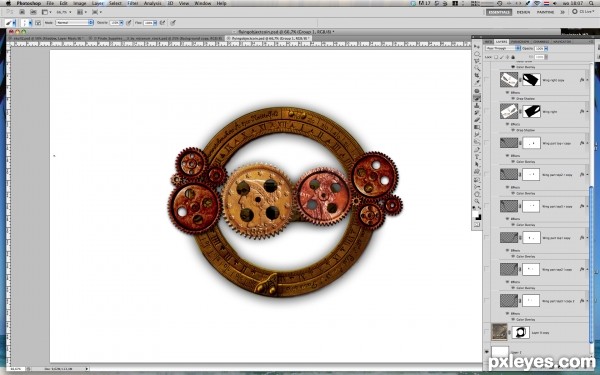Click the lock position icon

(x=507, y=57)
